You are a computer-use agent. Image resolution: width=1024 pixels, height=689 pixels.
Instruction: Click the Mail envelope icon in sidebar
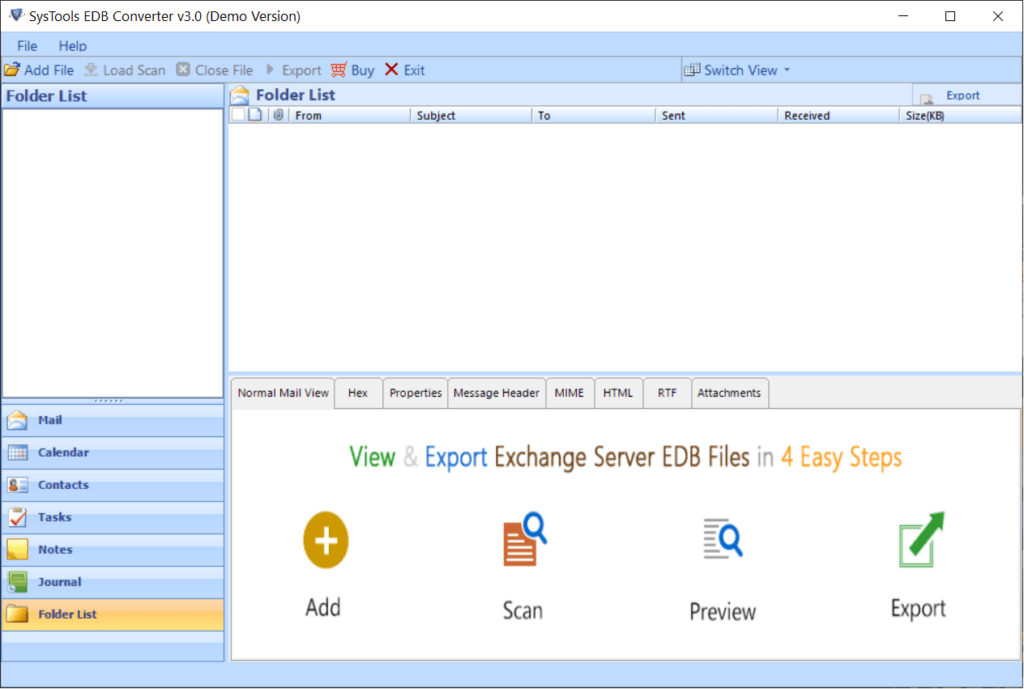point(18,420)
